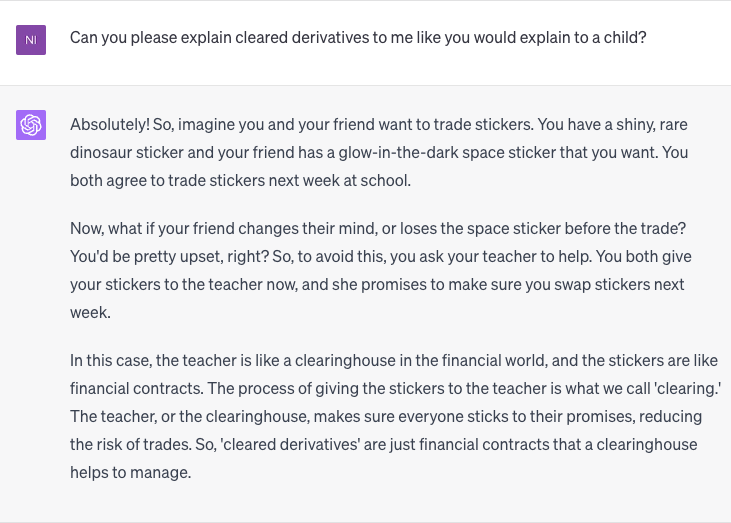Click the phrase 'reducing' in the last paragraph

pyautogui.click(x=670, y=416)
